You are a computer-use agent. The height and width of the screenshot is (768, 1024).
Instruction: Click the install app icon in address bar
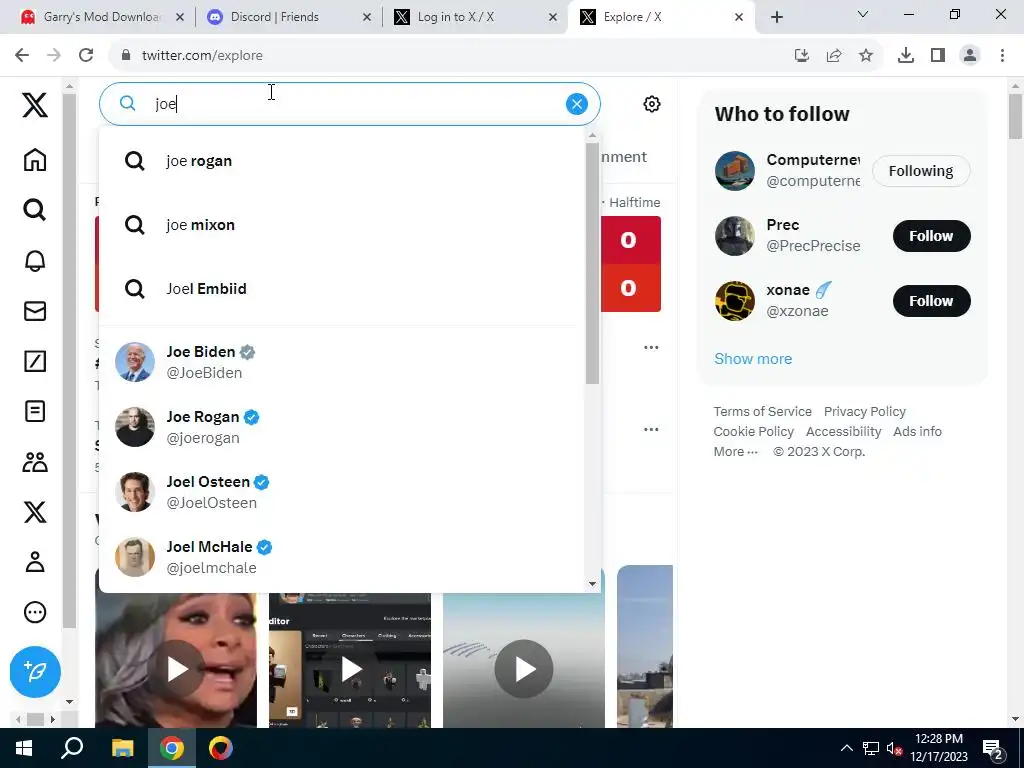click(x=802, y=56)
